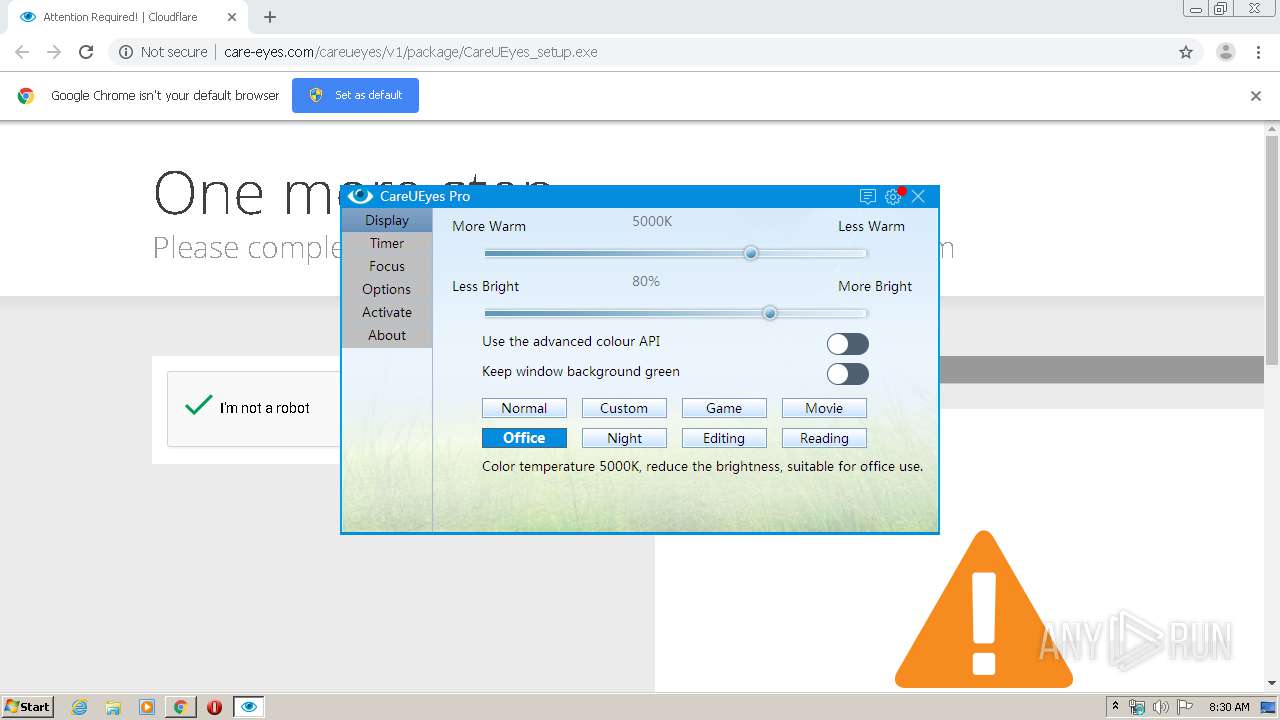This screenshot has height=720, width=1280.
Task: Switch to CareUEyes taskbar button
Action: pos(249,707)
